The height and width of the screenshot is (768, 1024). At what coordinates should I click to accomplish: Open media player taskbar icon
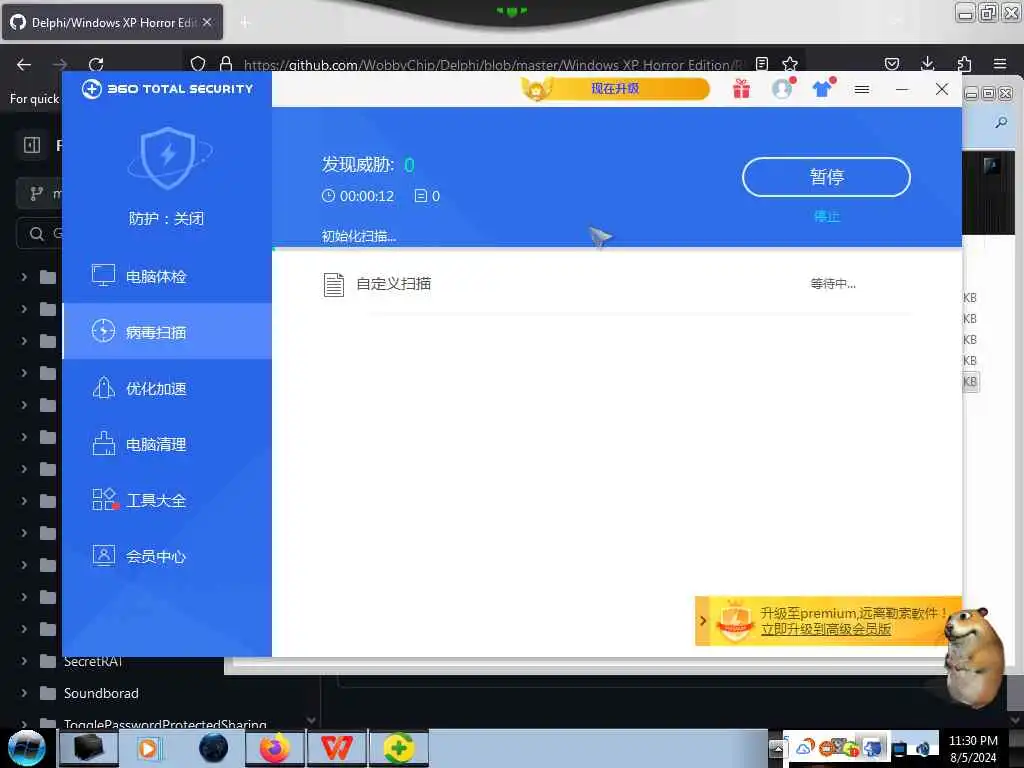click(149, 748)
